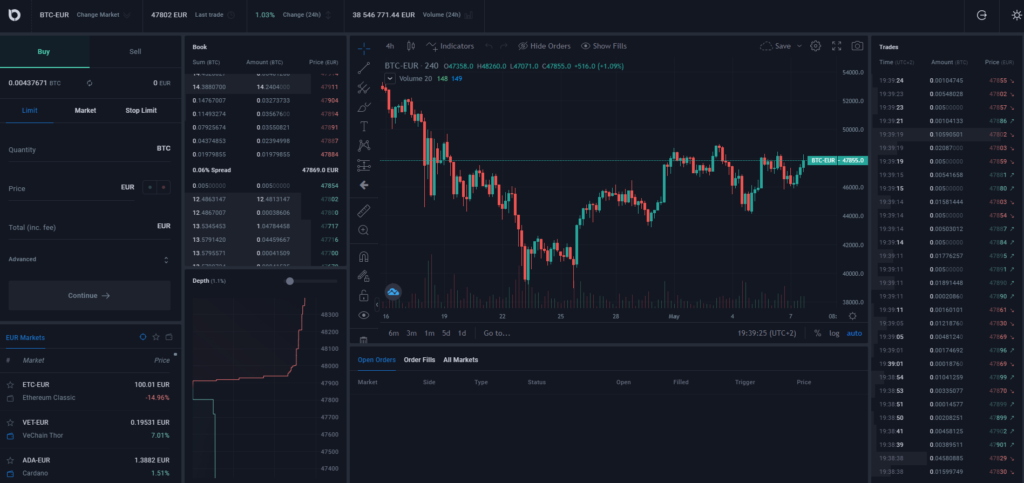Select the trend line drawing tool
This screenshot has height=483, width=1024.
tap(363, 67)
